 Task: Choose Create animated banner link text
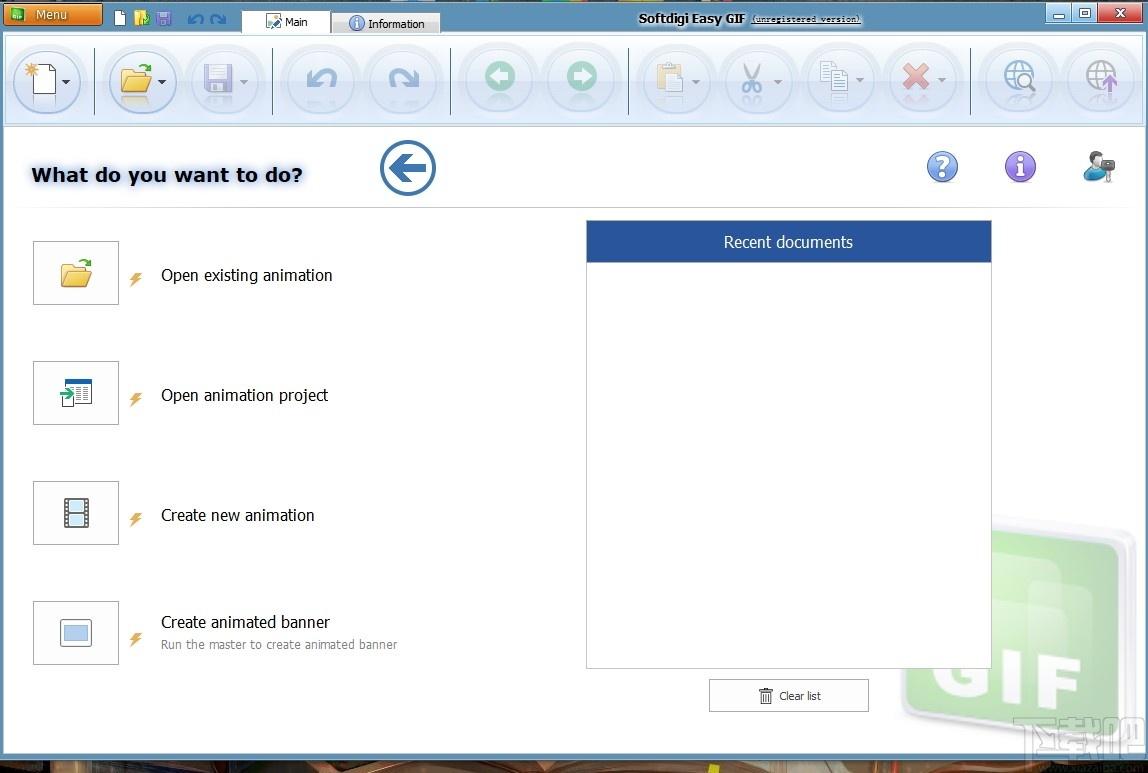coord(245,622)
